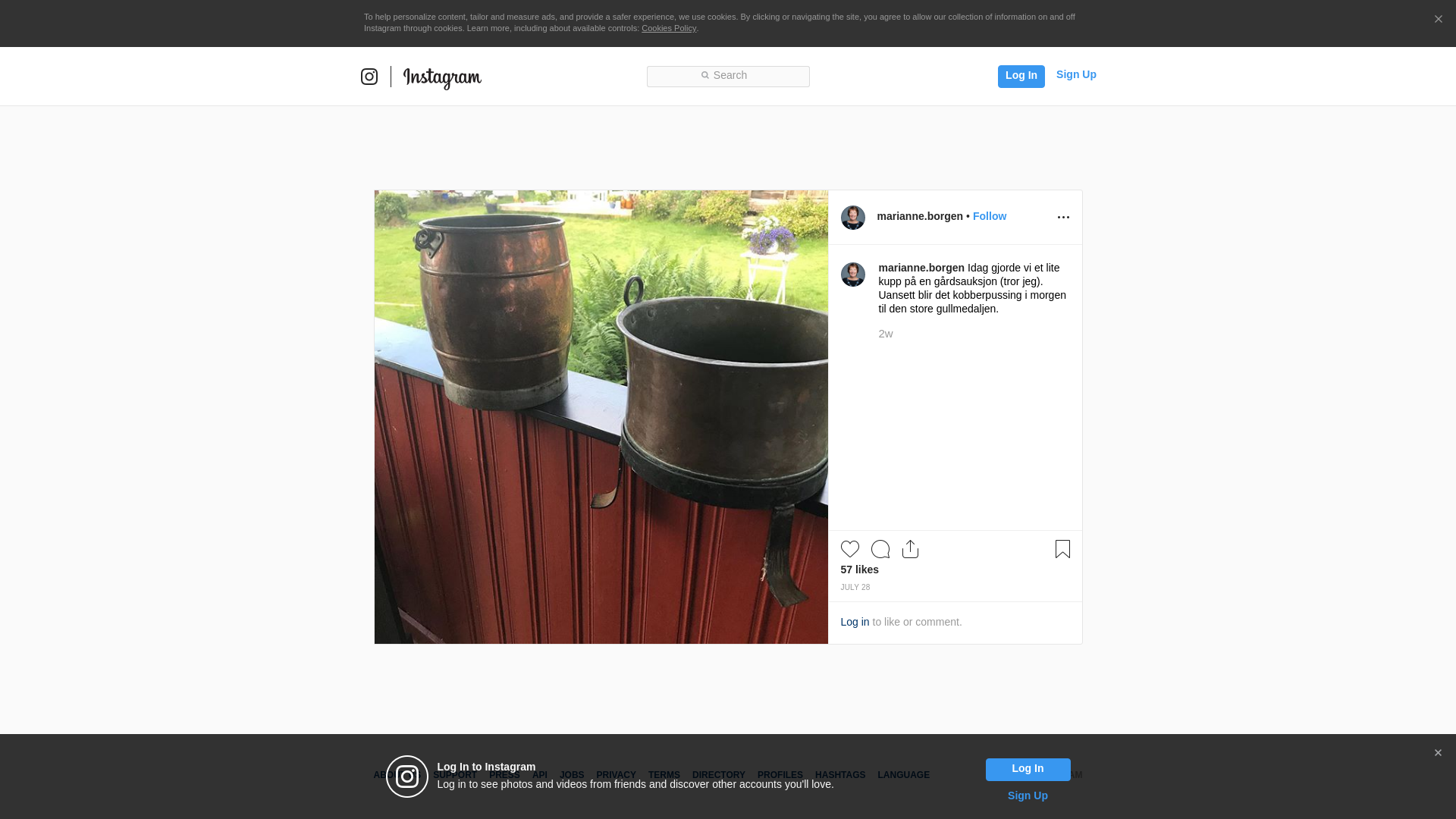1456x819 pixels.
Task: Open the PRESS footer link
Action: [x=504, y=776]
